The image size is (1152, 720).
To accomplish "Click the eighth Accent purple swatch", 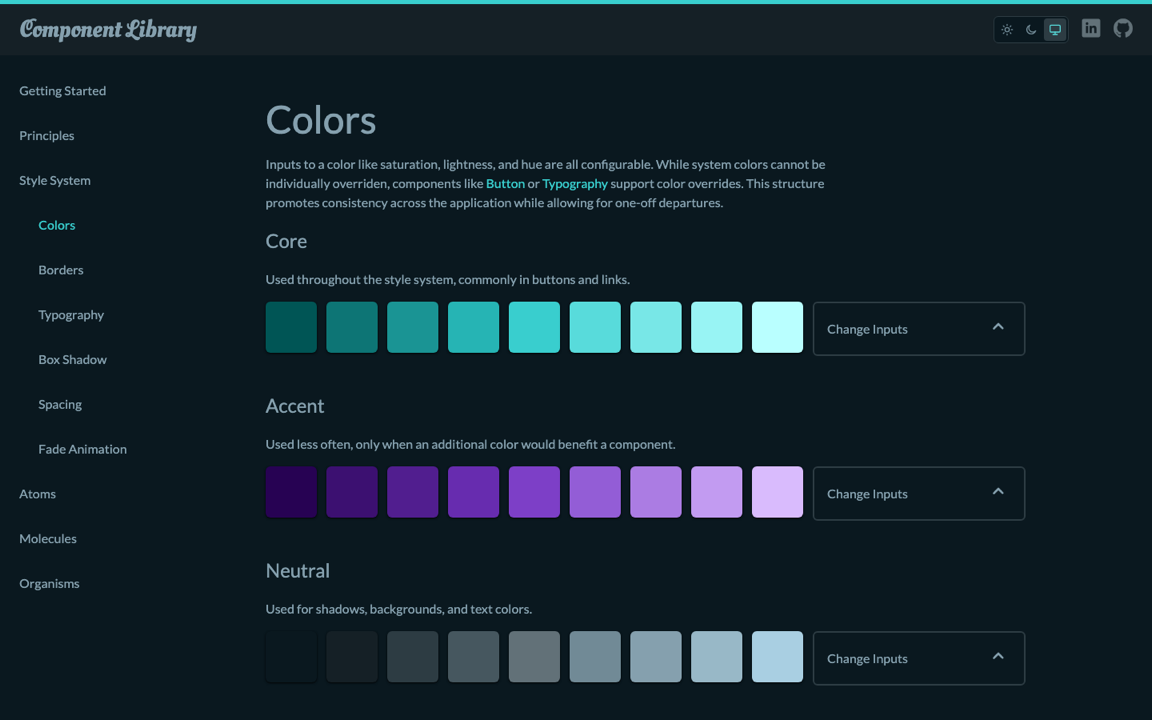I will coord(716,492).
